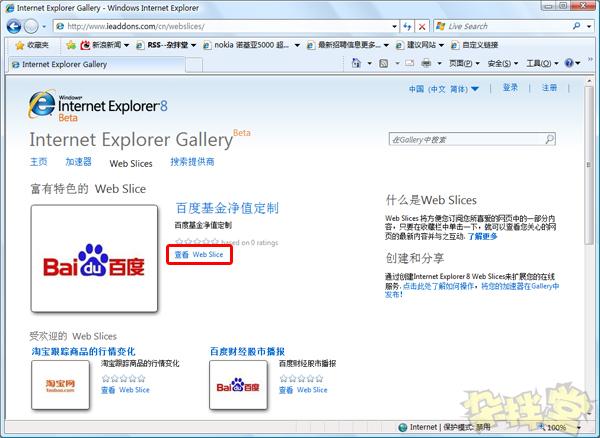Click the 自定义链接 favorites bar item
600x438 pixels.
(x=474, y=45)
